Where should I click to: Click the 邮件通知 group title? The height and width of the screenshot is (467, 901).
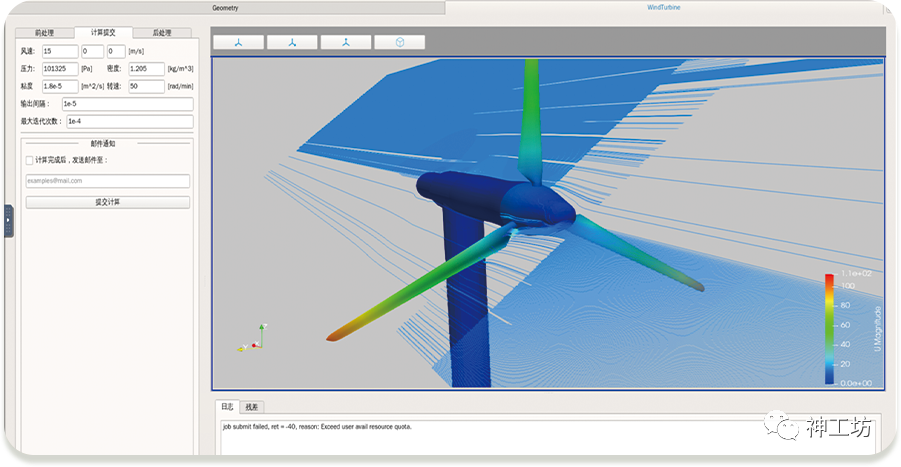tap(103, 144)
